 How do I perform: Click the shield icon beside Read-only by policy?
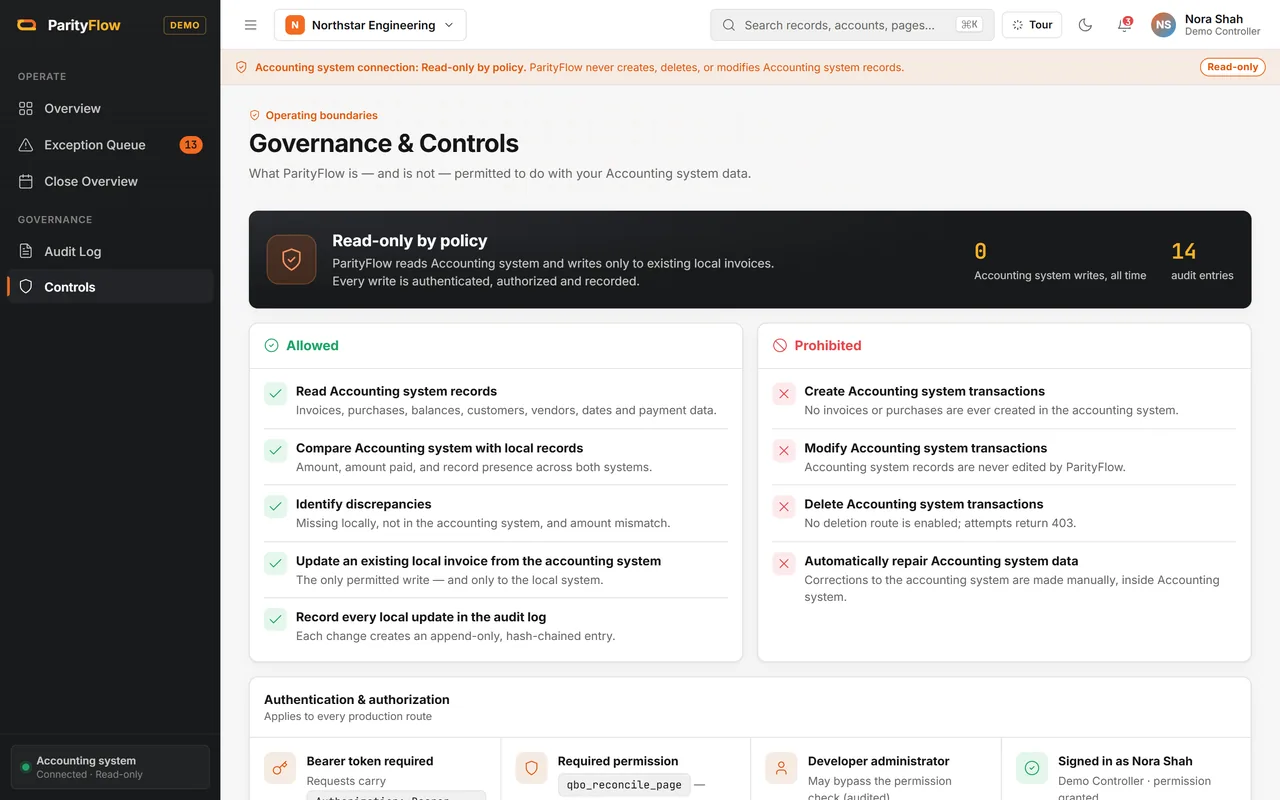[x=291, y=260]
